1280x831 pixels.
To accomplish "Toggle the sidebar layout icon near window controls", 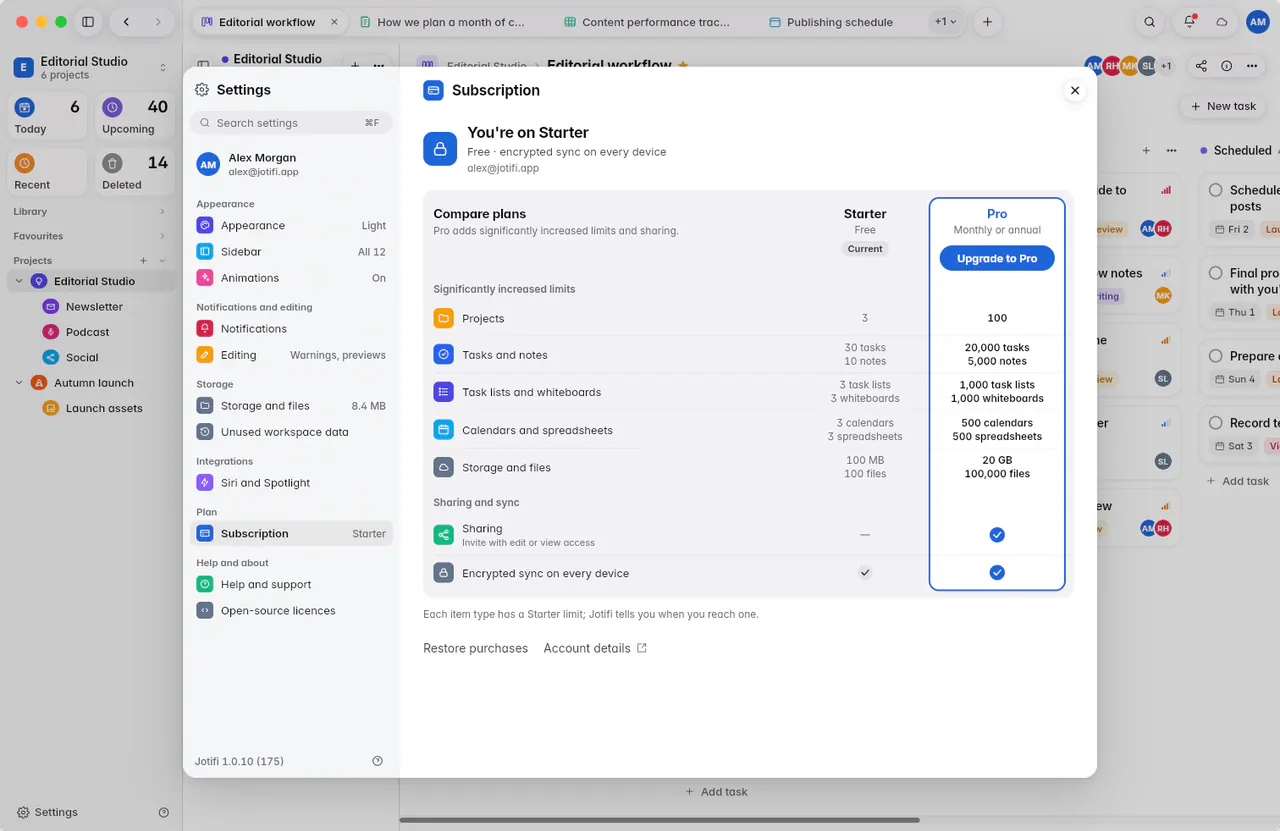I will (x=88, y=22).
